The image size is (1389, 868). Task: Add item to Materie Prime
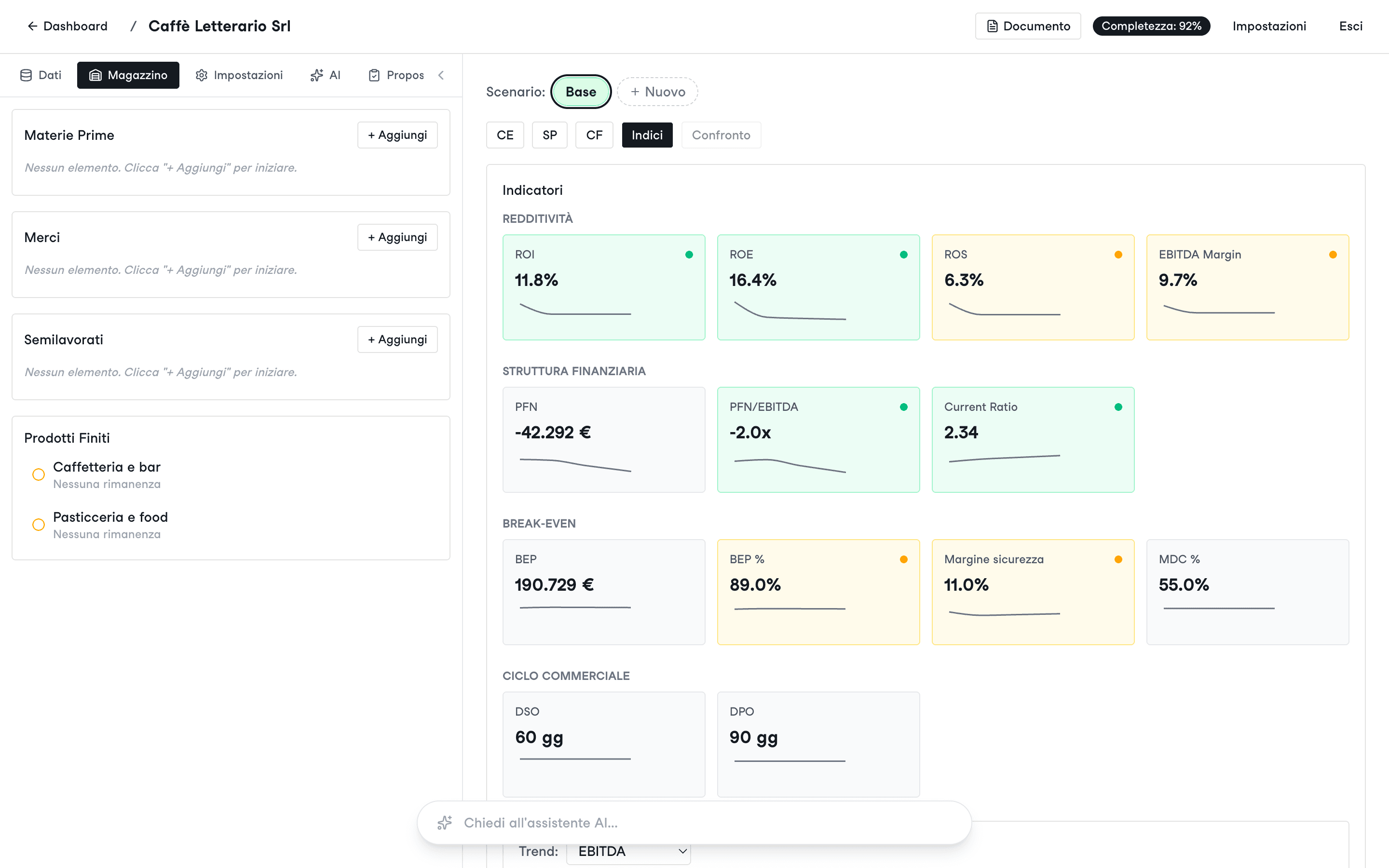coord(397,135)
